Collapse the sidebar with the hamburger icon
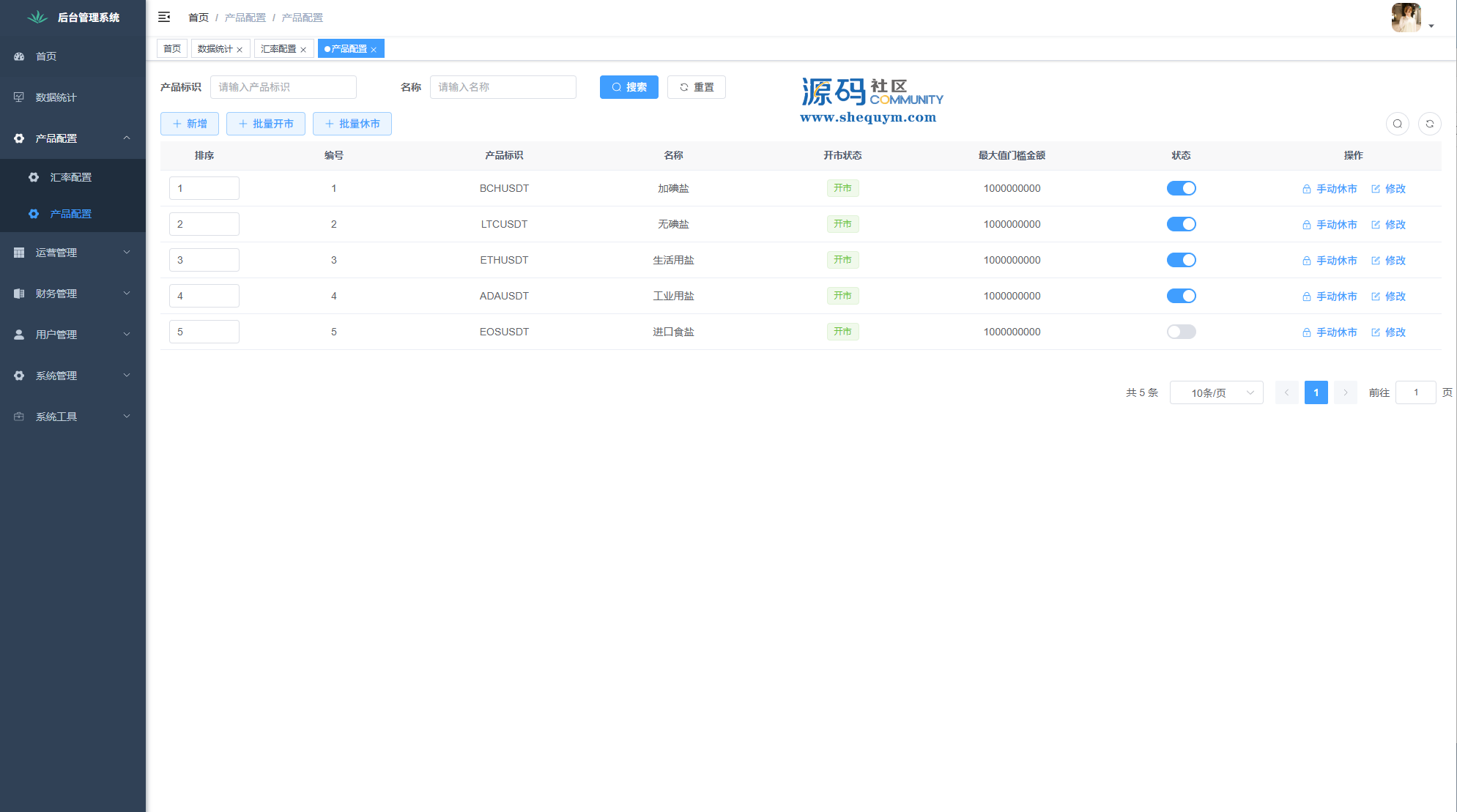Viewport: 1457px width, 812px height. [164, 17]
